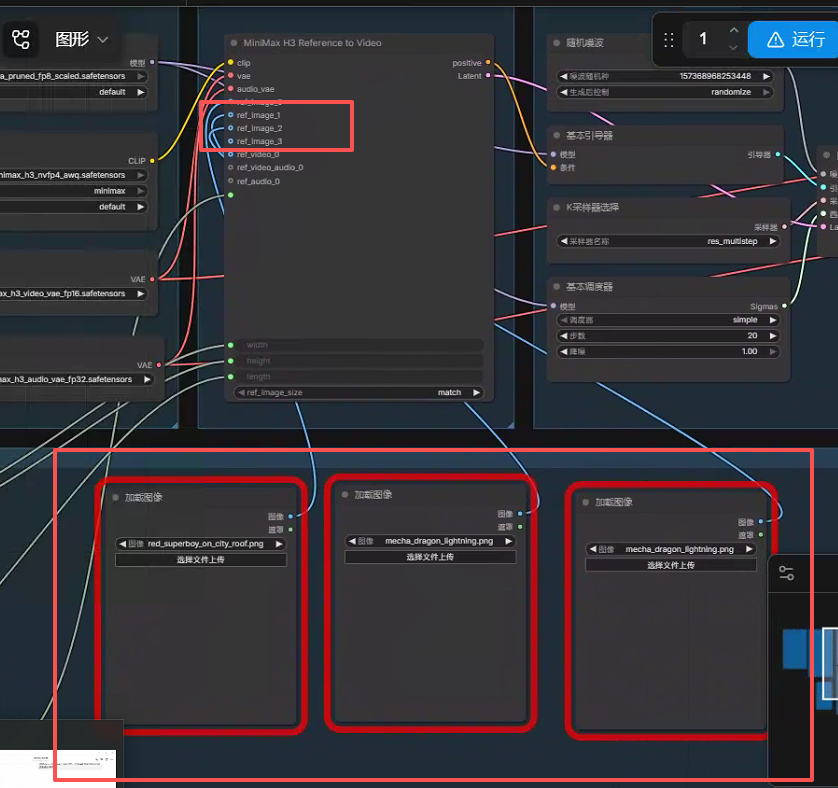Open the res_multistep sampler dropdown

pos(668,242)
